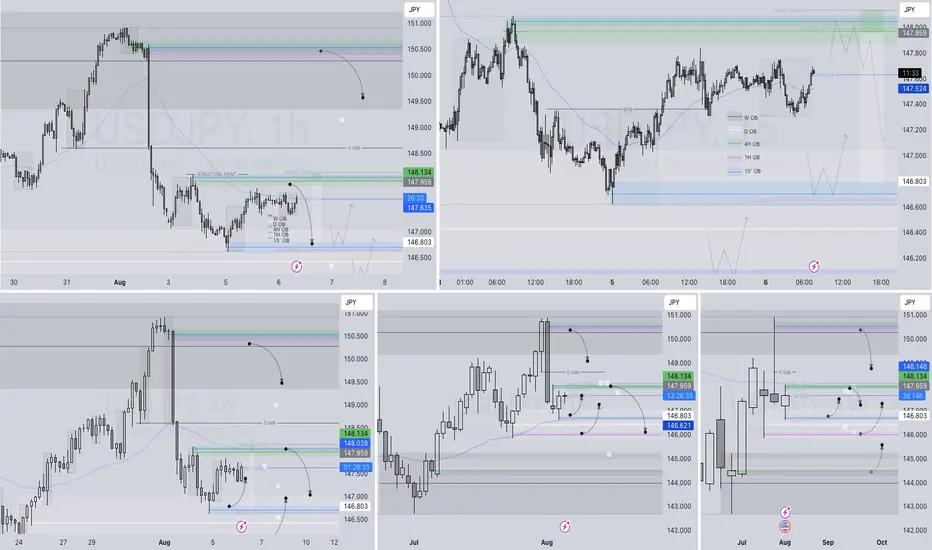Select blue 147.524 price label
The image size is (932, 550).
pyautogui.click(x=914, y=89)
